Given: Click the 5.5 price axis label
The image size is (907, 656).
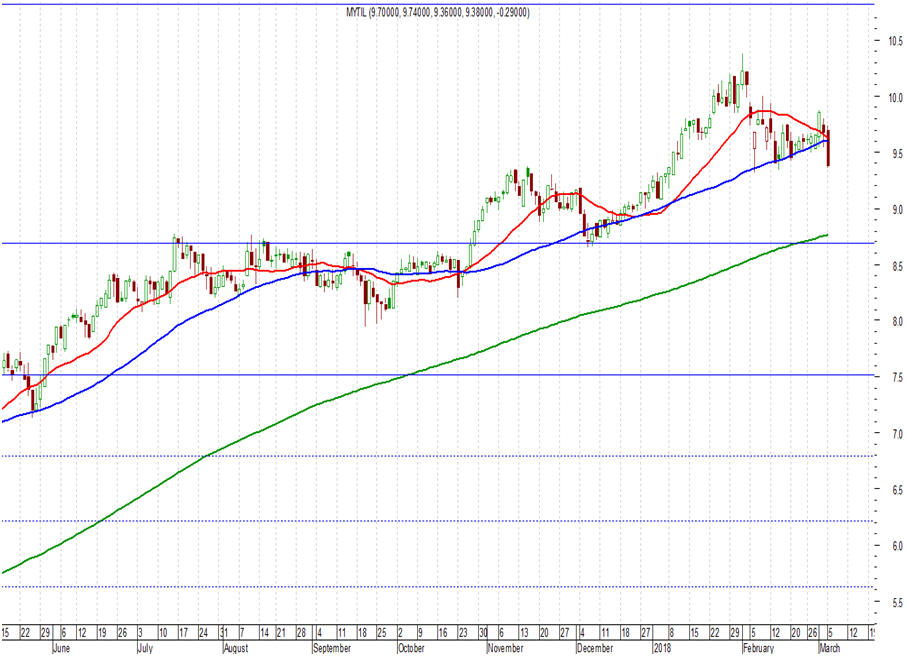Looking at the screenshot, I should click(897, 602).
